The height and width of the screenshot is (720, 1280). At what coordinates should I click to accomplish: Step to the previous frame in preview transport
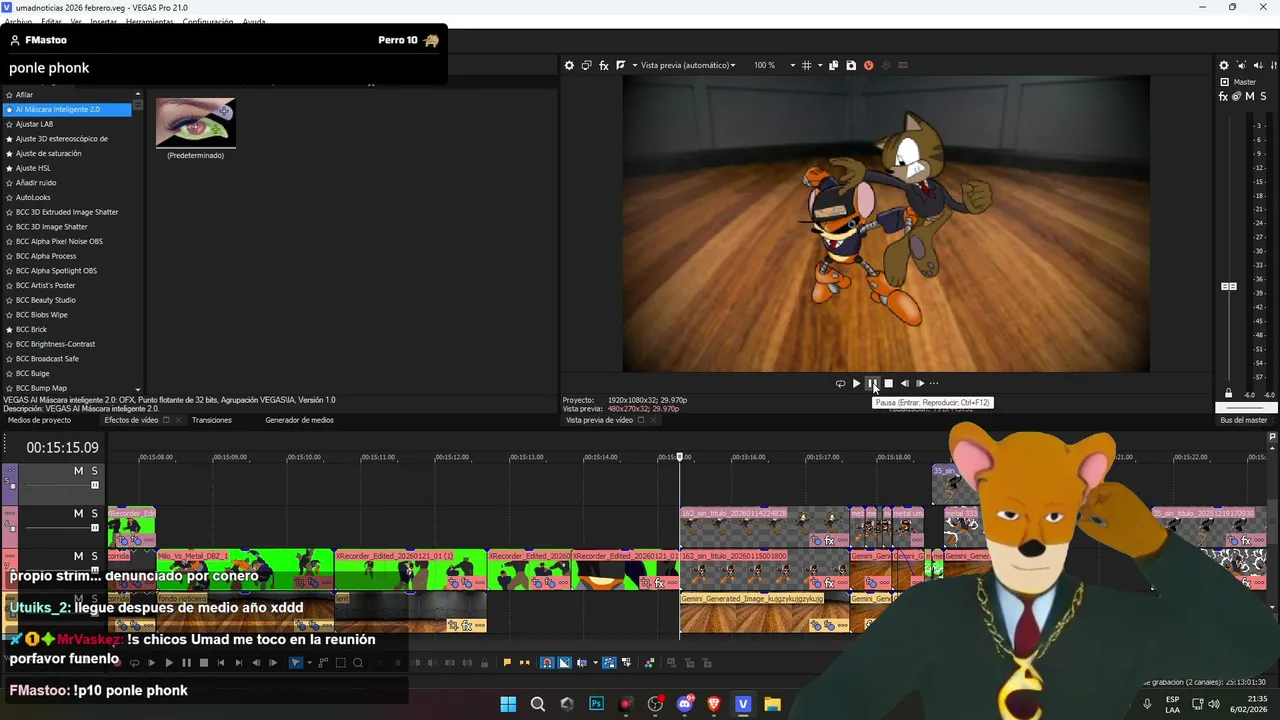point(904,384)
